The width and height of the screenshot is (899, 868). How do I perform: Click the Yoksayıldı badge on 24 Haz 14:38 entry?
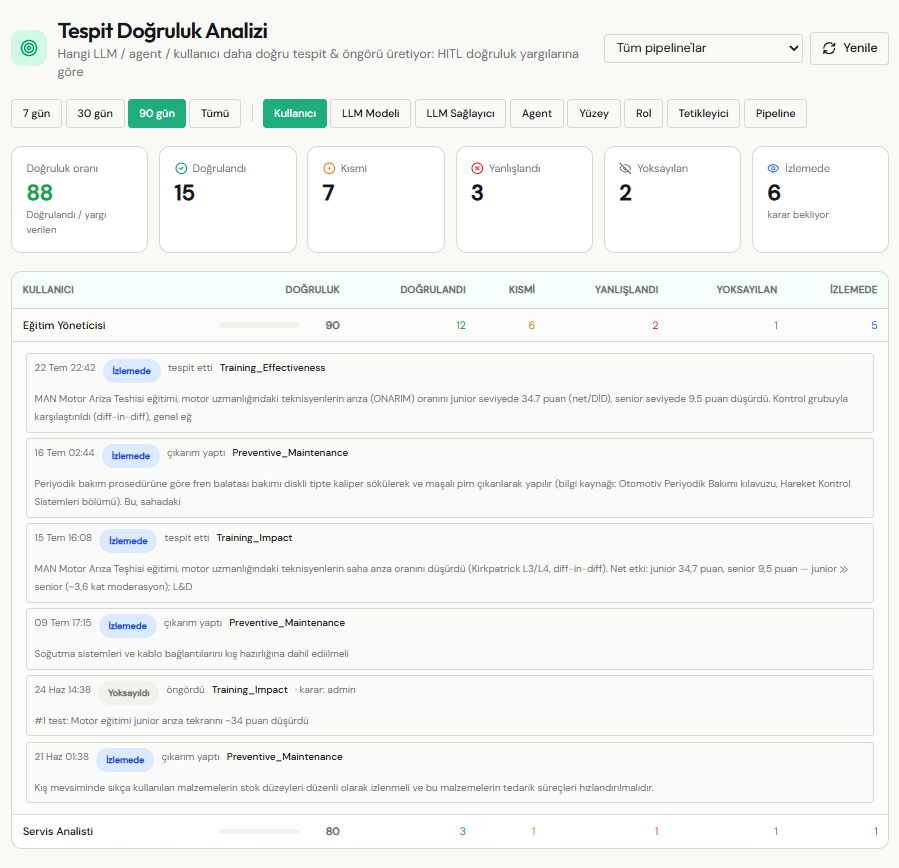128,693
